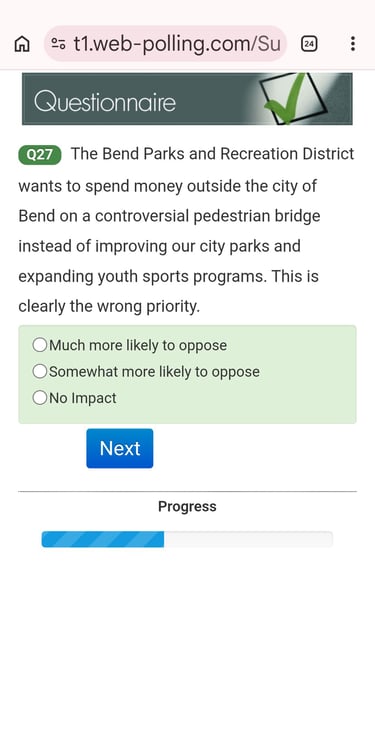375x753 pixels.
Task: Click the Questionnaire banner title
Action: coord(105,102)
